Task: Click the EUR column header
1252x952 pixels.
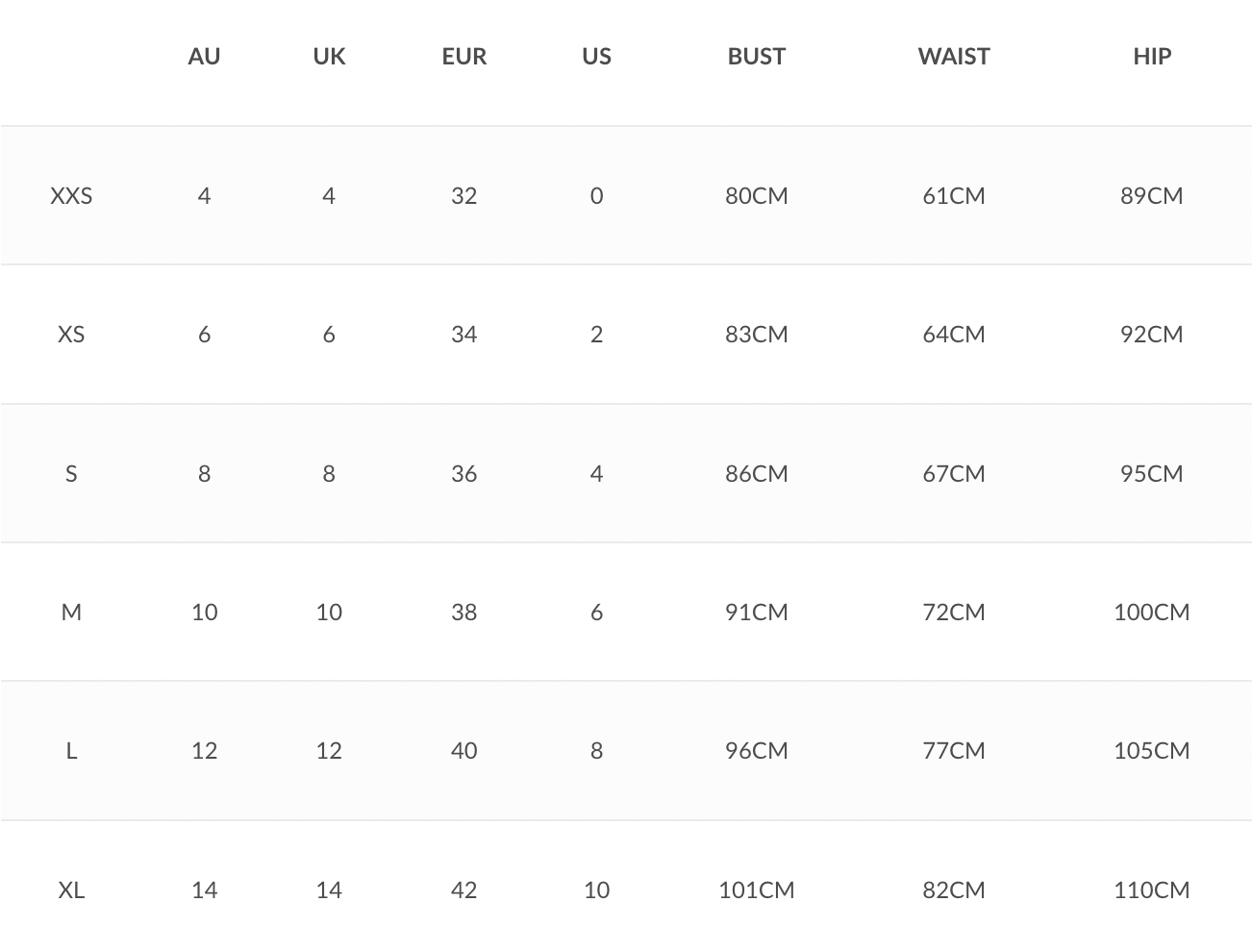Action: point(463,56)
